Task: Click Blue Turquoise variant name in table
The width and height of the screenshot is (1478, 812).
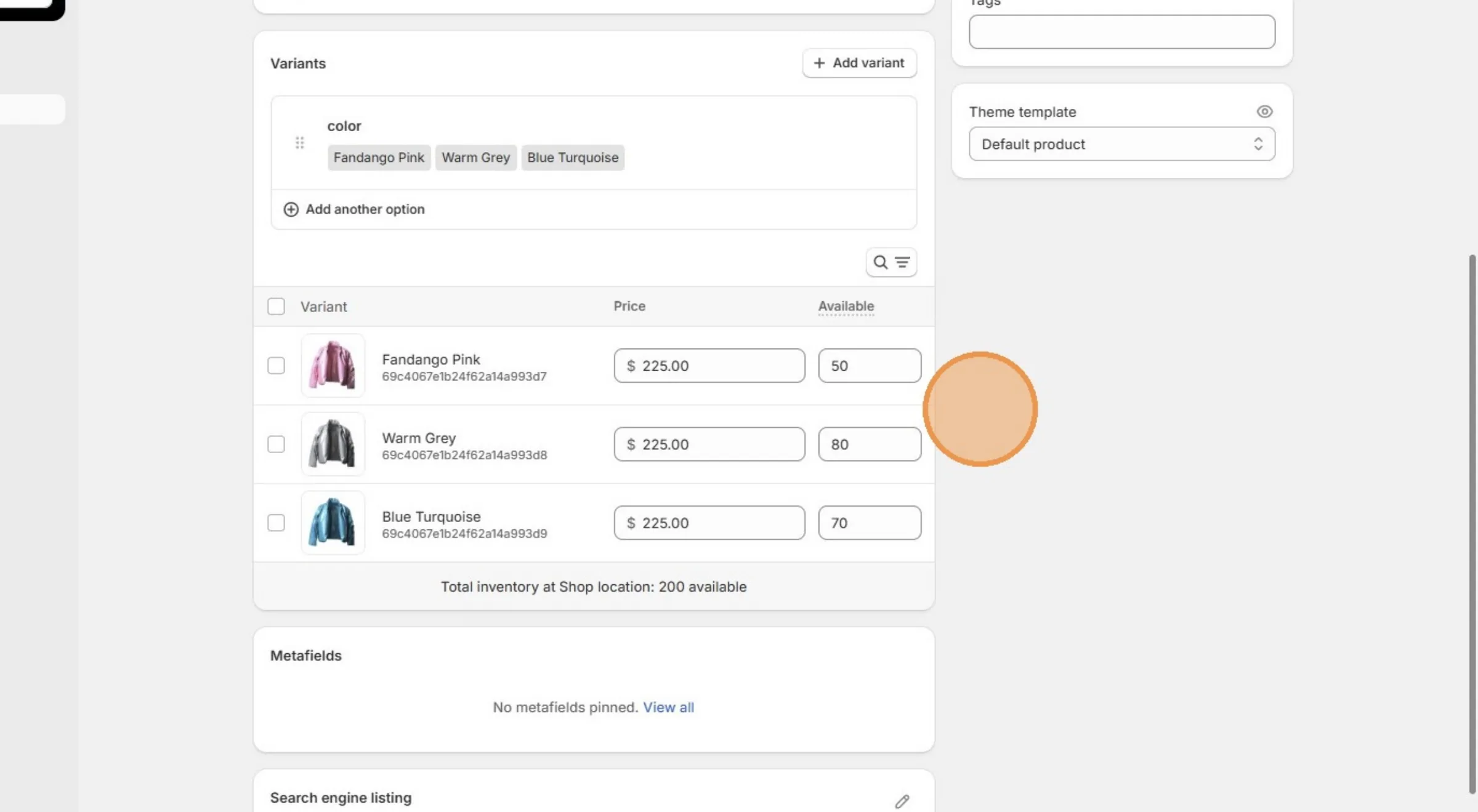Action: [x=431, y=517]
